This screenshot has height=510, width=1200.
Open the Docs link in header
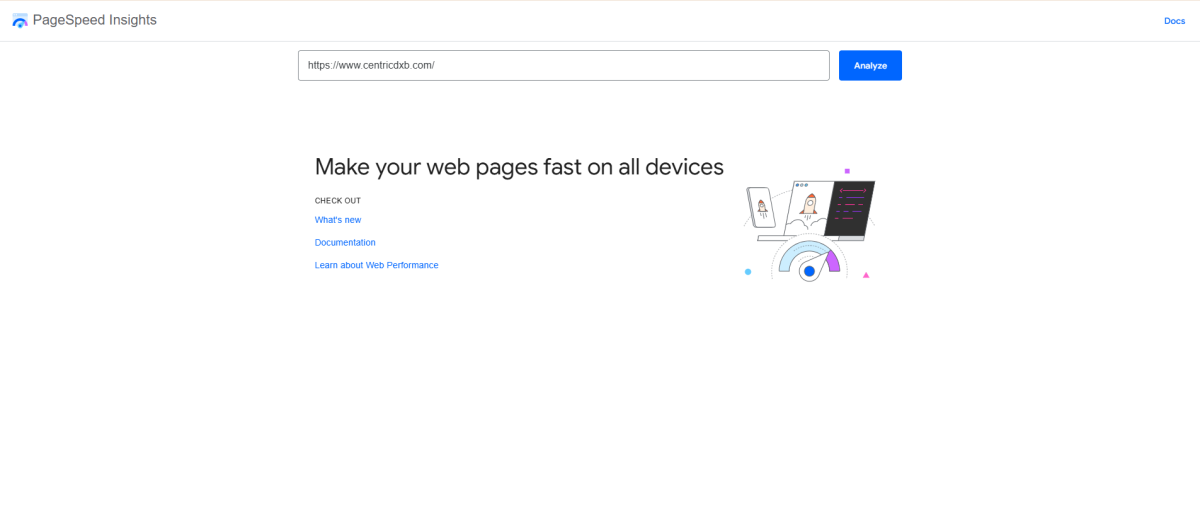coord(1174,21)
